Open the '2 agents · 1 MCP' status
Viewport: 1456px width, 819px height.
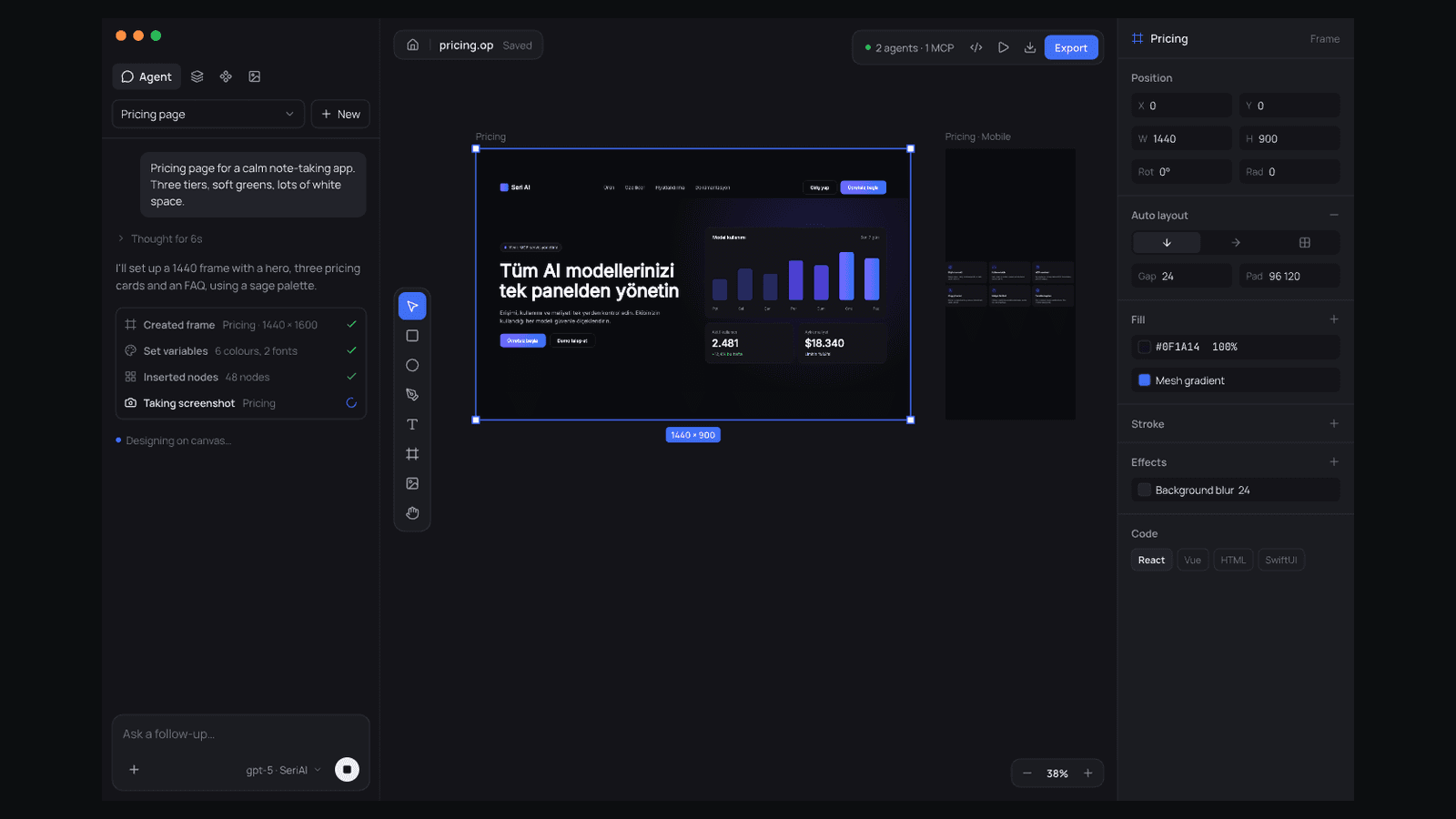click(x=909, y=47)
